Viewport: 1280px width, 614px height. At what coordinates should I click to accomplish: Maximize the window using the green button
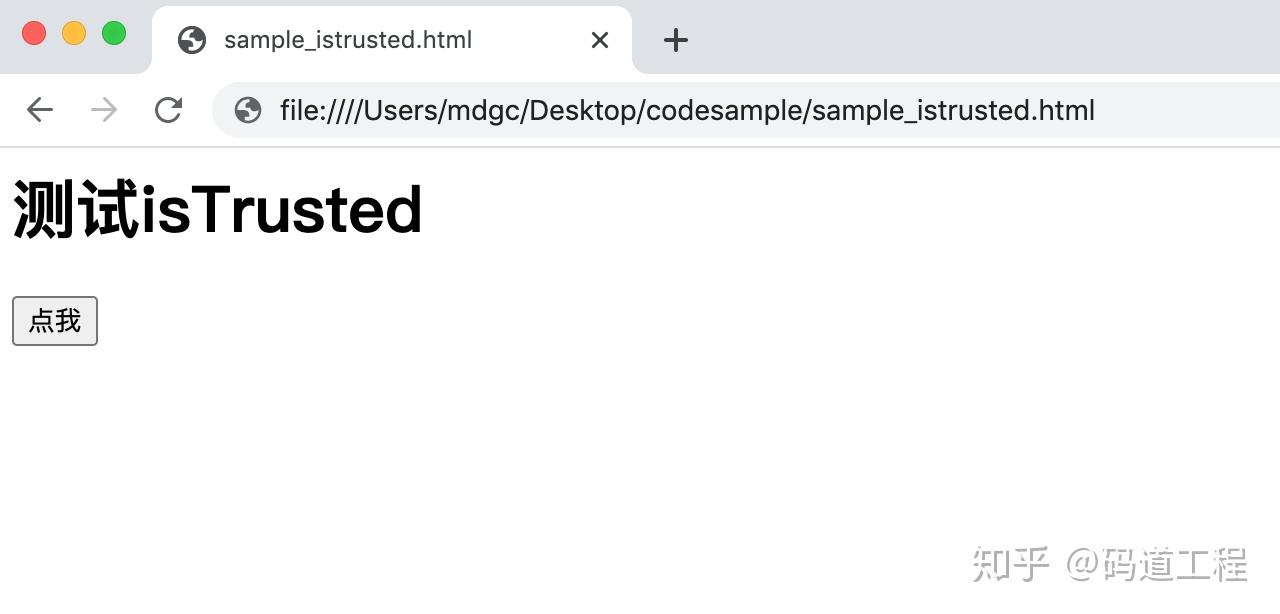click(x=114, y=33)
